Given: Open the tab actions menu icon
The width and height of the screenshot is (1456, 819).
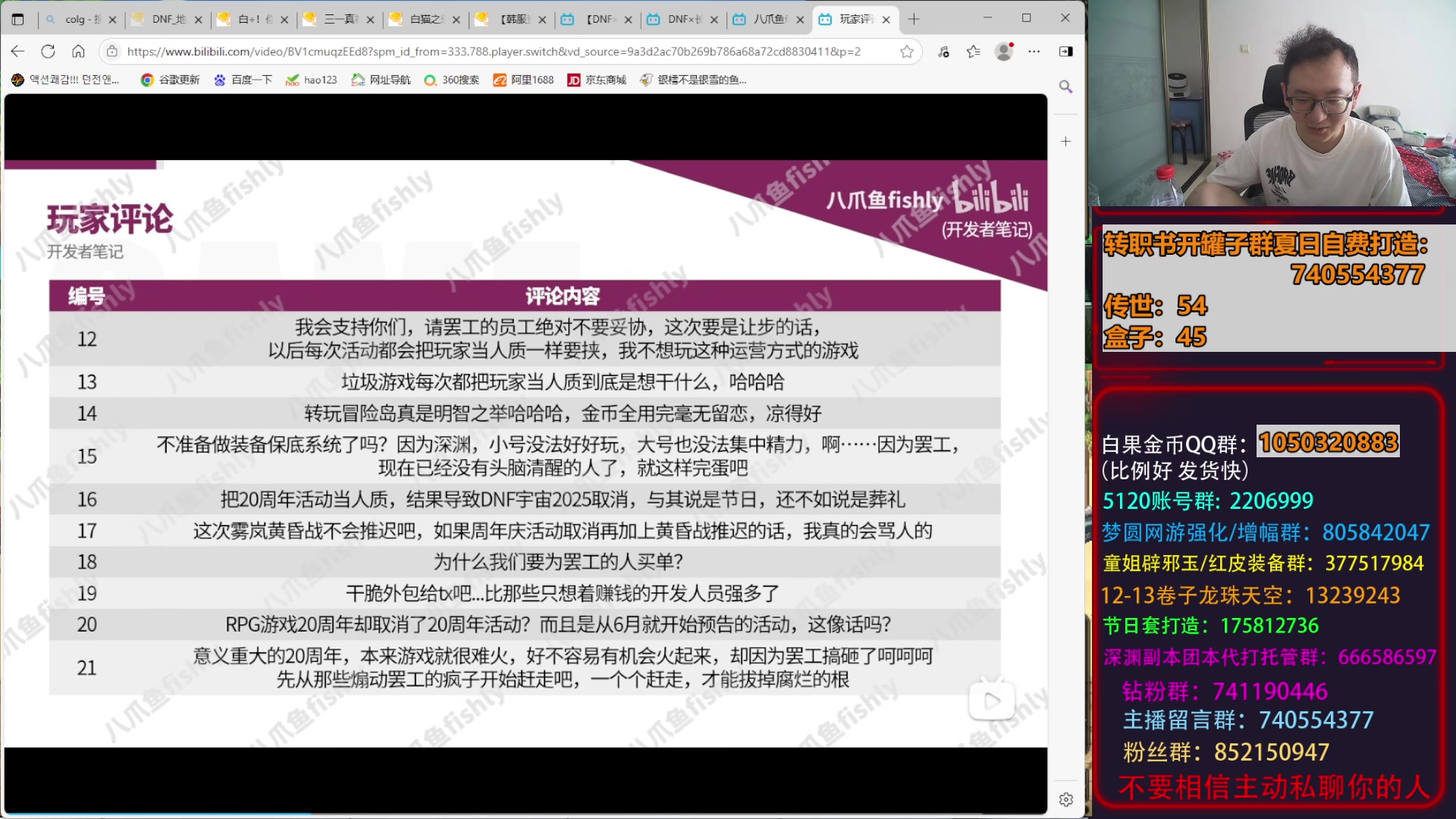Looking at the screenshot, I should pos(18,19).
